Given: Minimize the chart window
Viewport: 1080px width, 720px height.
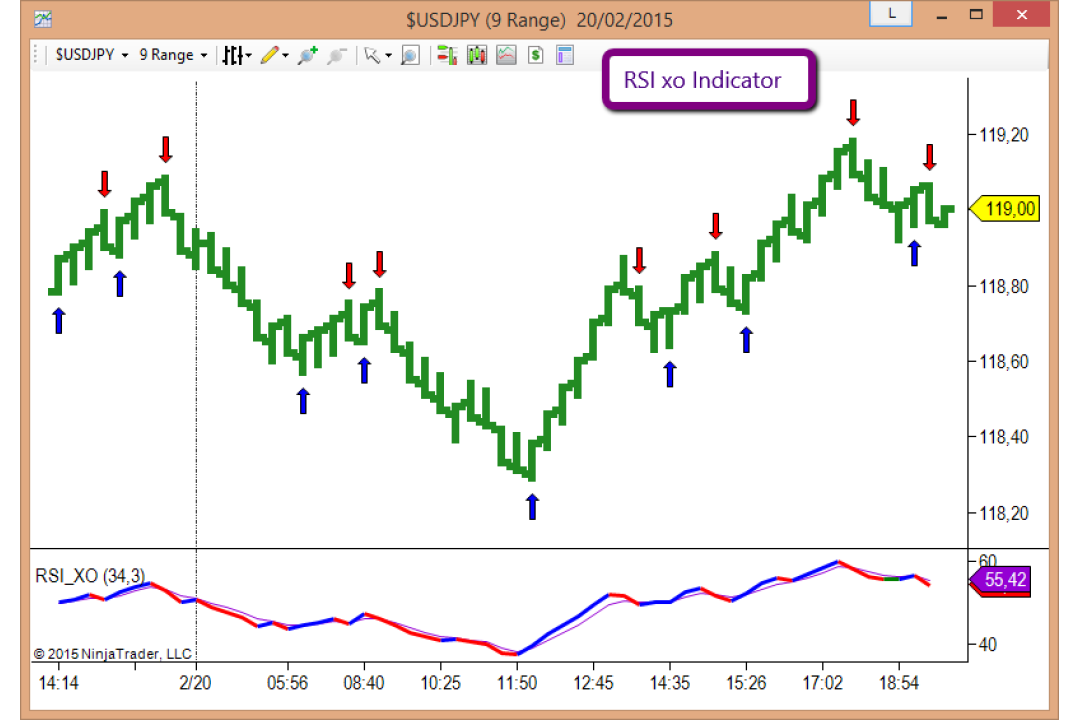Looking at the screenshot, I should [942, 15].
